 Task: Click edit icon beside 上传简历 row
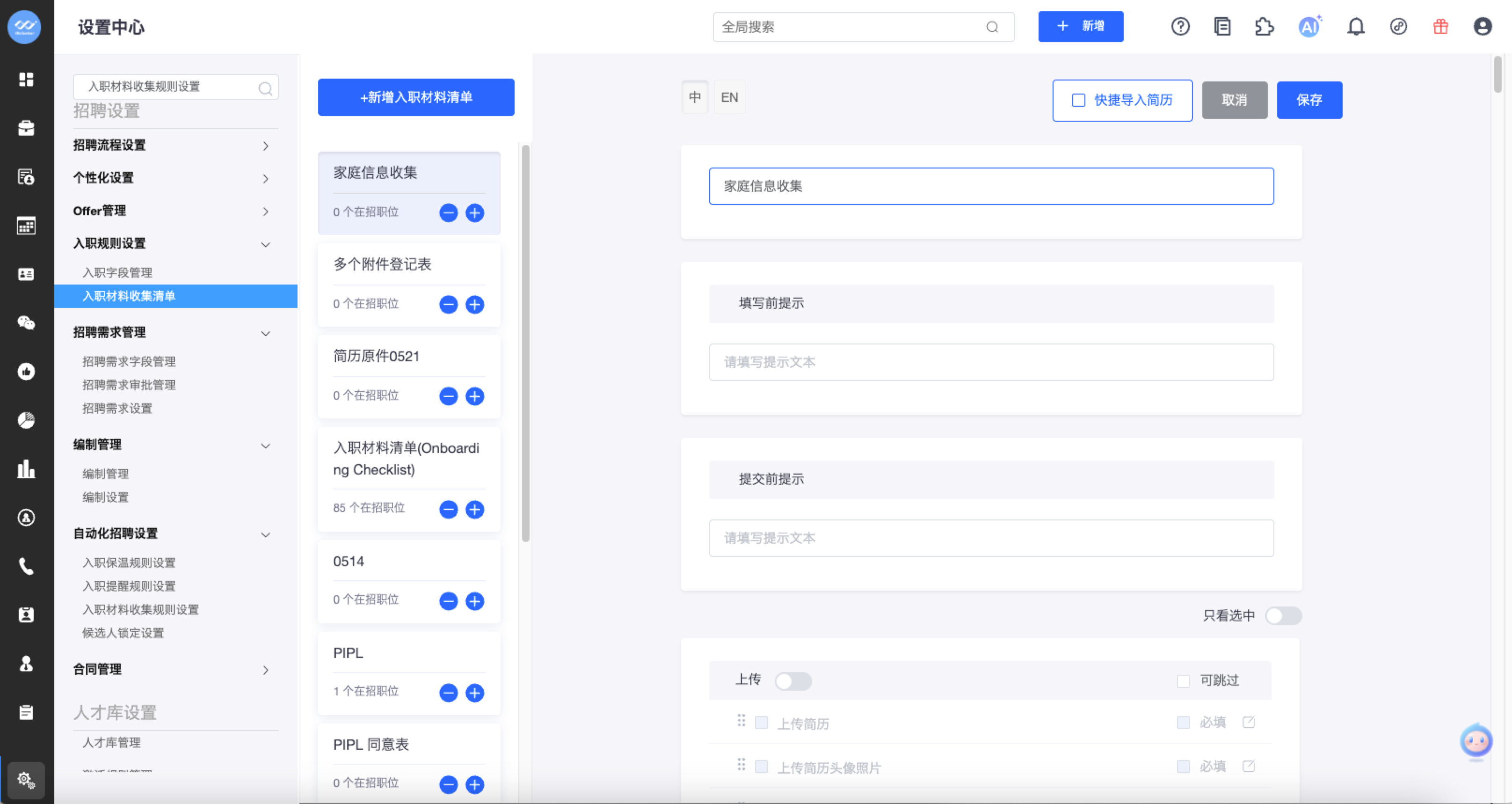1249,723
